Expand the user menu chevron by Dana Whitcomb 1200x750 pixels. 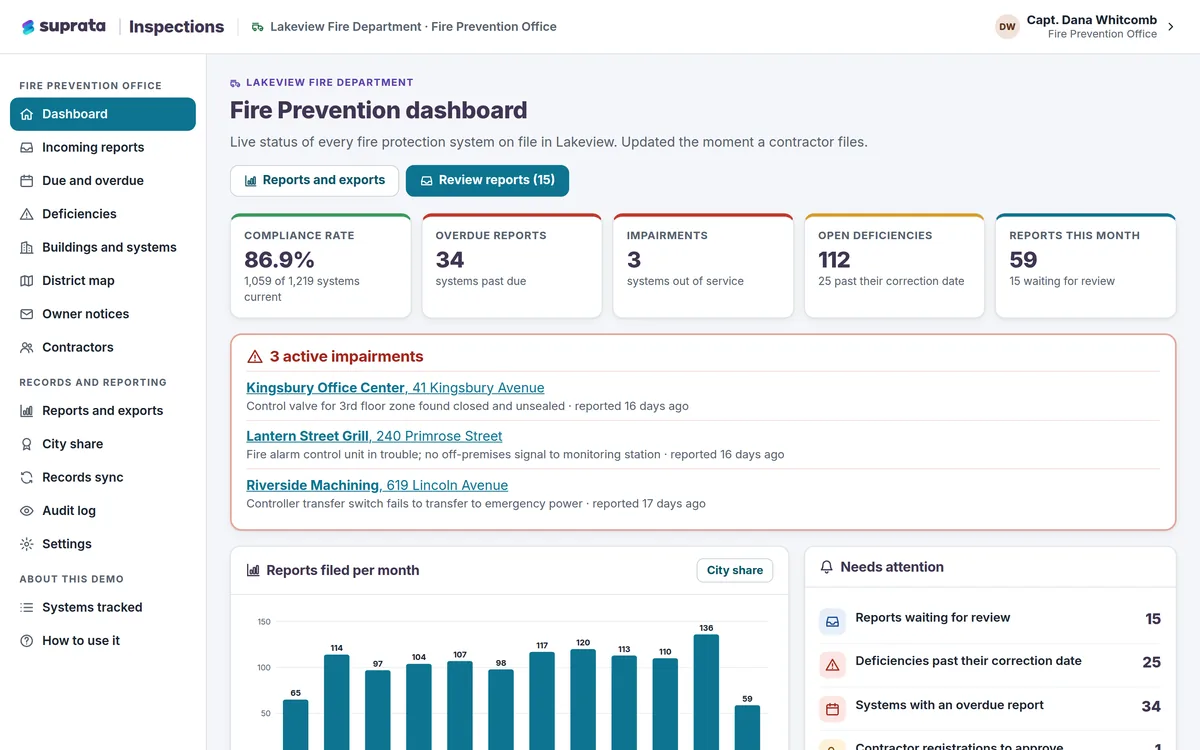point(1170,27)
